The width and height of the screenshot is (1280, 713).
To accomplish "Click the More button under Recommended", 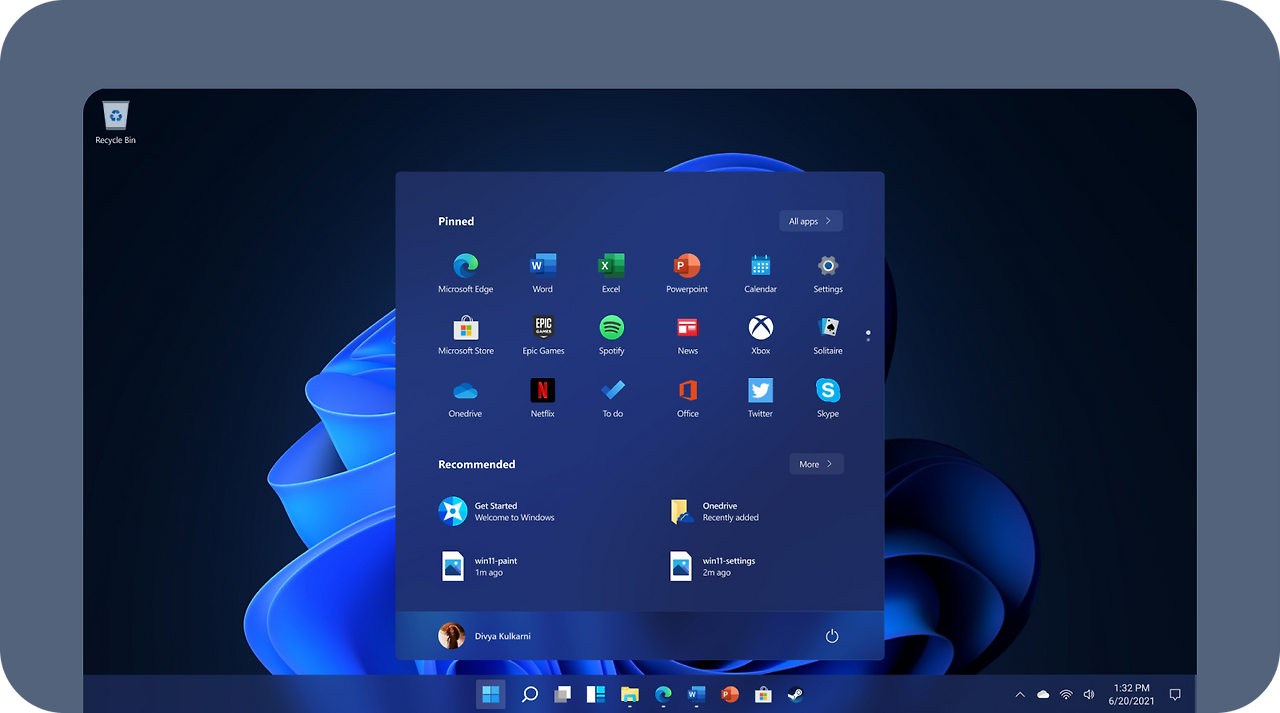I will coord(817,464).
